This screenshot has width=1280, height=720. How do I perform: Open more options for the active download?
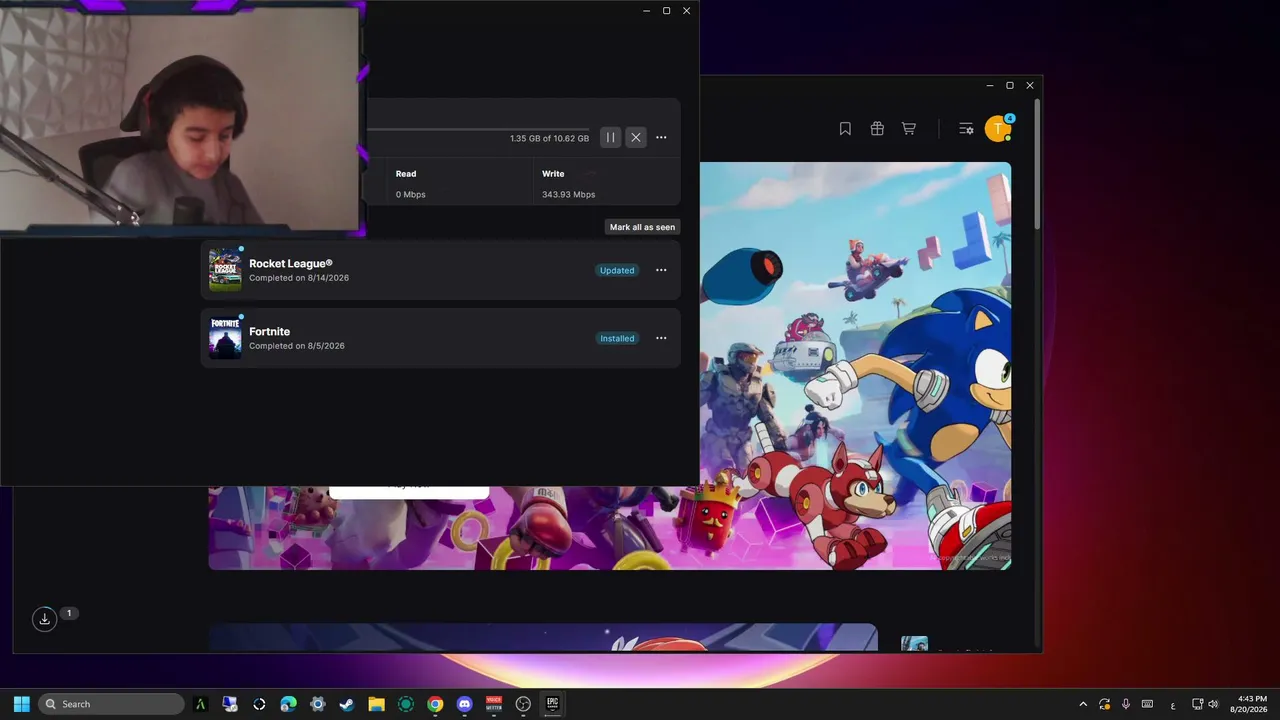661,138
